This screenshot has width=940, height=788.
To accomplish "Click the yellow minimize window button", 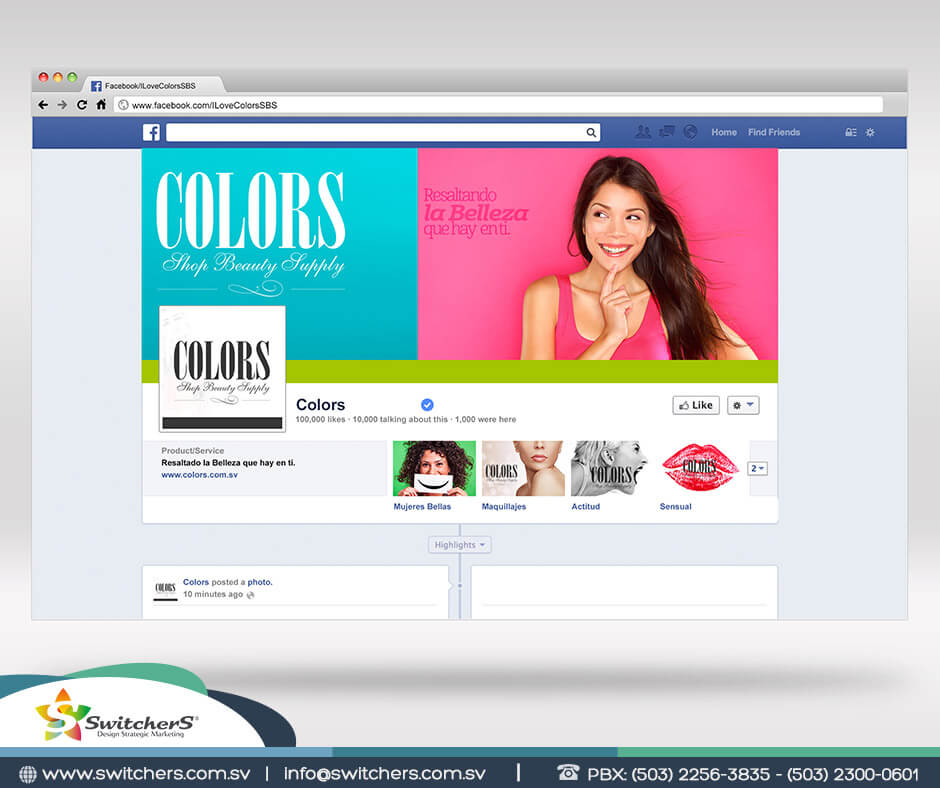I will [x=58, y=77].
